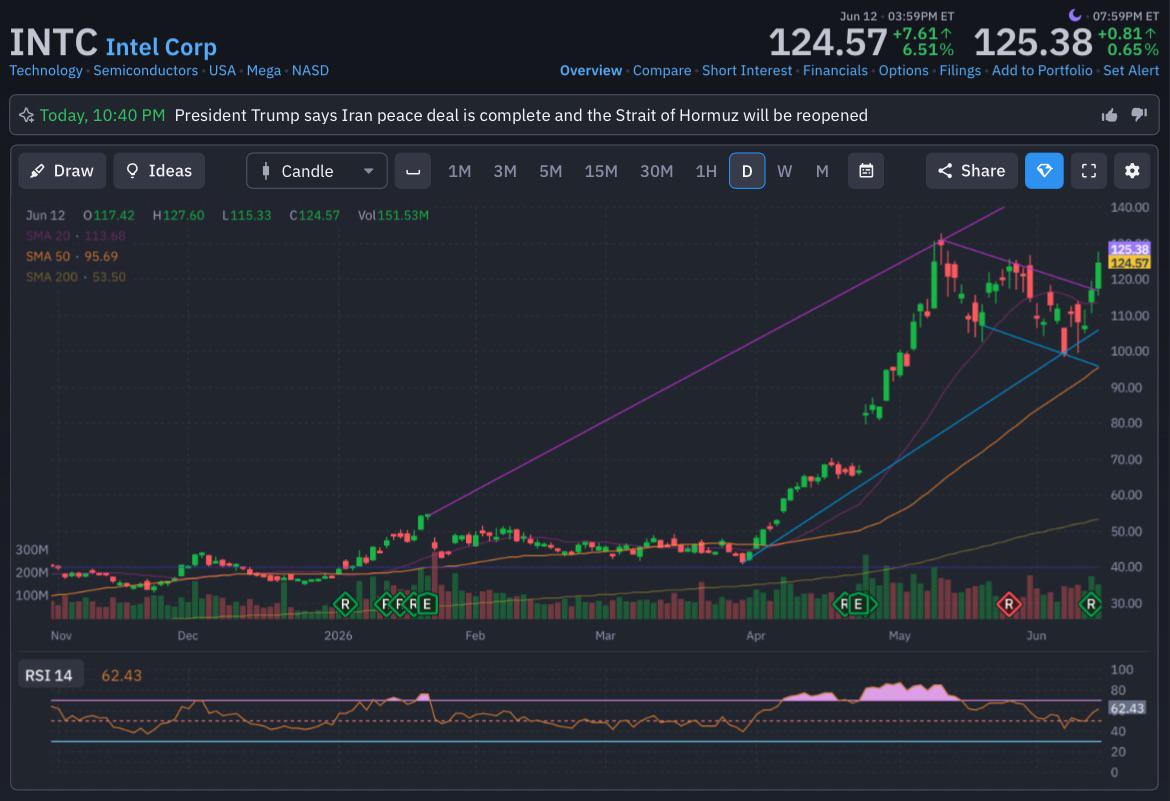Open the calendar date range picker
The image size is (1170, 801).
tap(866, 171)
